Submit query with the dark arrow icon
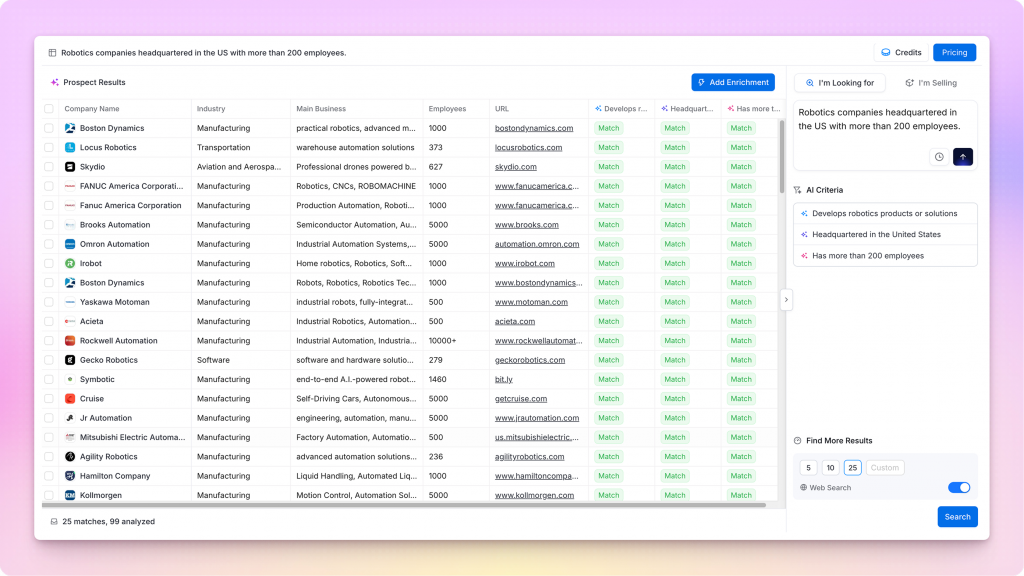This screenshot has height=576, width=1024. (x=963, y=157)
